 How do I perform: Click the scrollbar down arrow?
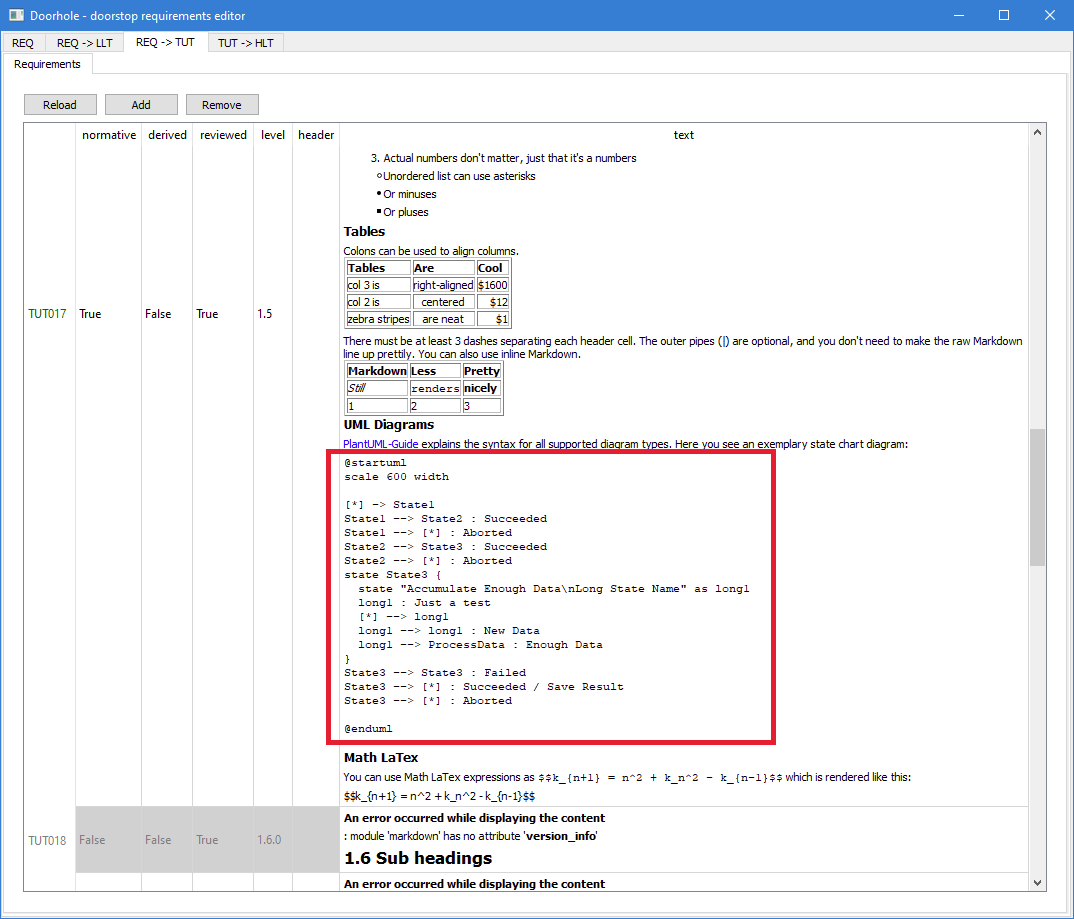point(1037,884)
